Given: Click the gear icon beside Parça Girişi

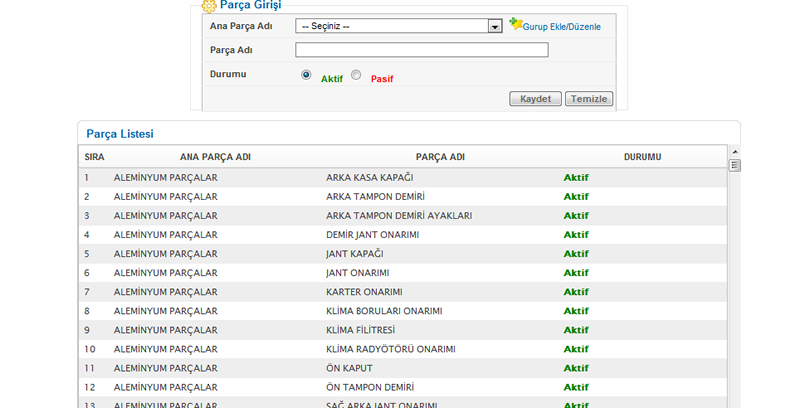Looking at the screenshot, I should (209, 6).
